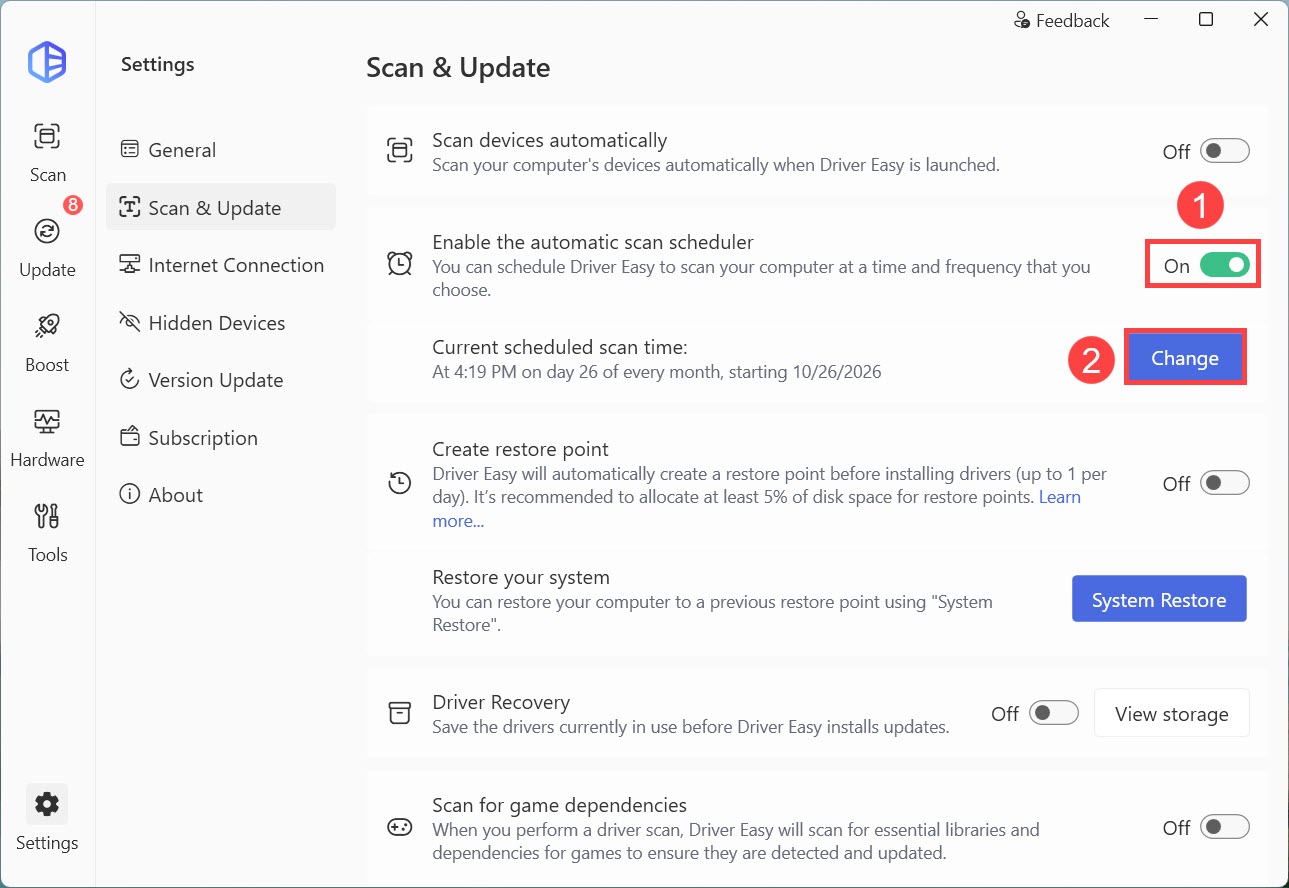
Task: Click the Scan & Update page heading
Action: [x=458, y=67]
